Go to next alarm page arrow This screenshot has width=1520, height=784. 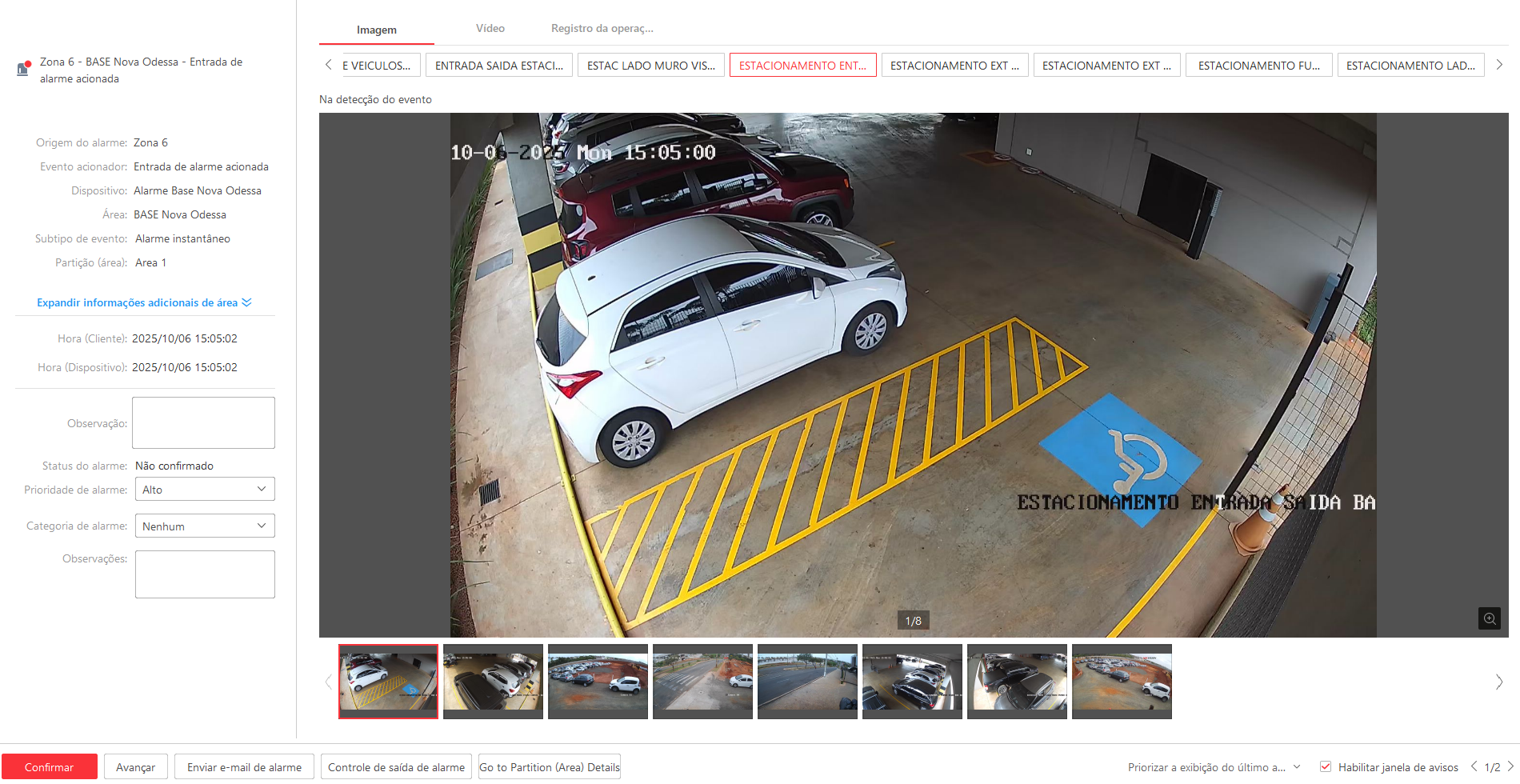[x=1510, y=766]
